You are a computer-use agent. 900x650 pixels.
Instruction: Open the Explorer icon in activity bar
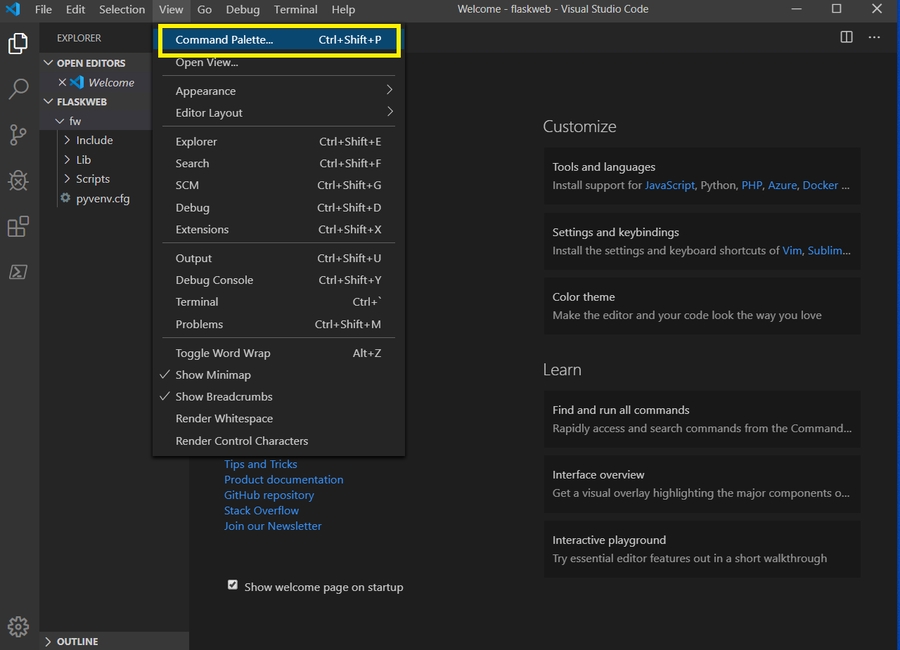18,44
